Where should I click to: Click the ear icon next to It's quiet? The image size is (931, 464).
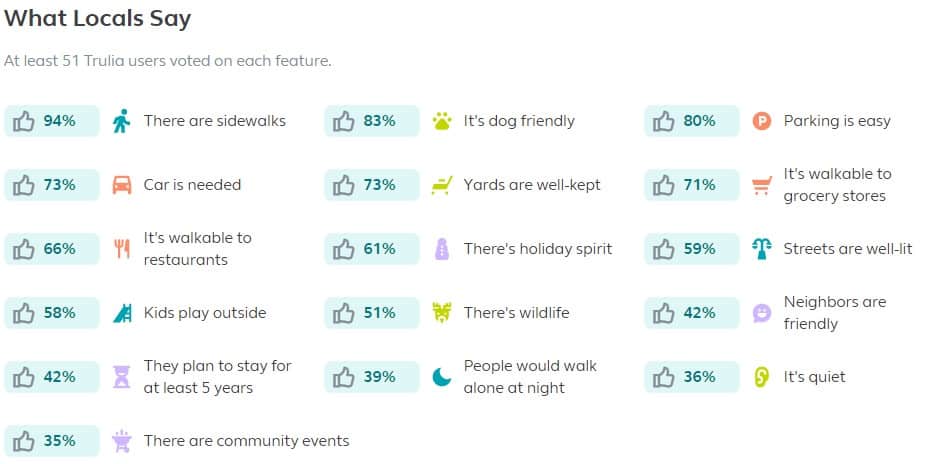(762, 377)
